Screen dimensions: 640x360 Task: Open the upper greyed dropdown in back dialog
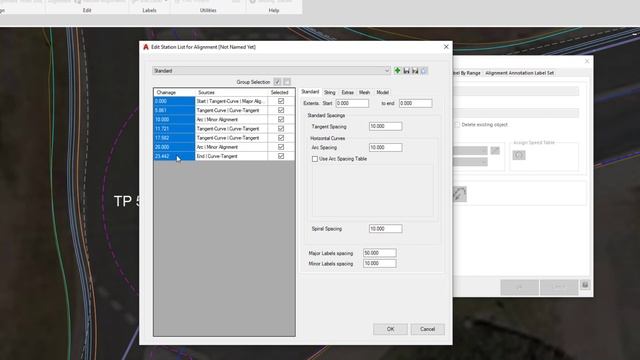[x=470, y=151]
